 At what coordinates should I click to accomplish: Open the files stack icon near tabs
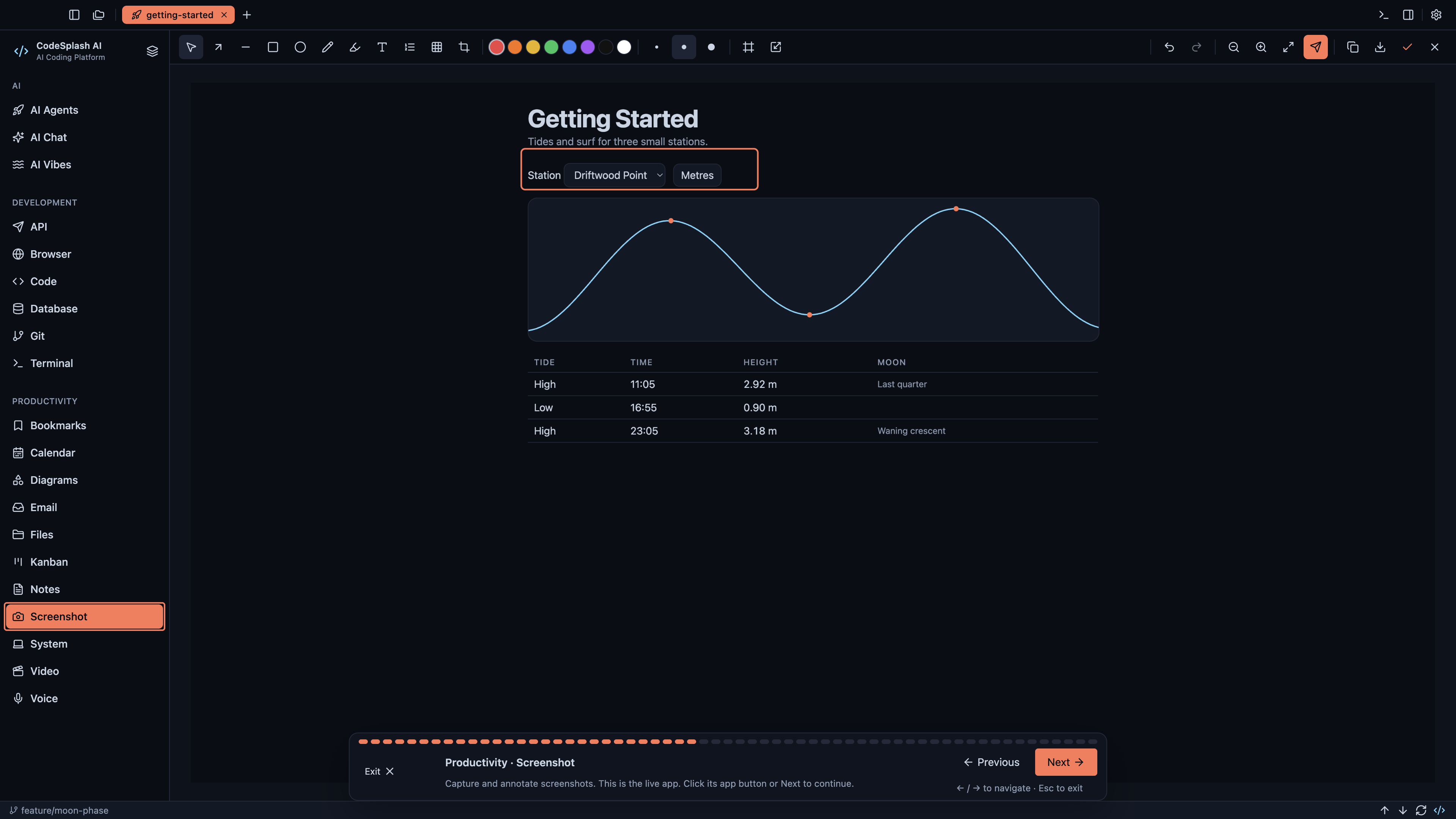pyautogui.click(x=99, y=15)
